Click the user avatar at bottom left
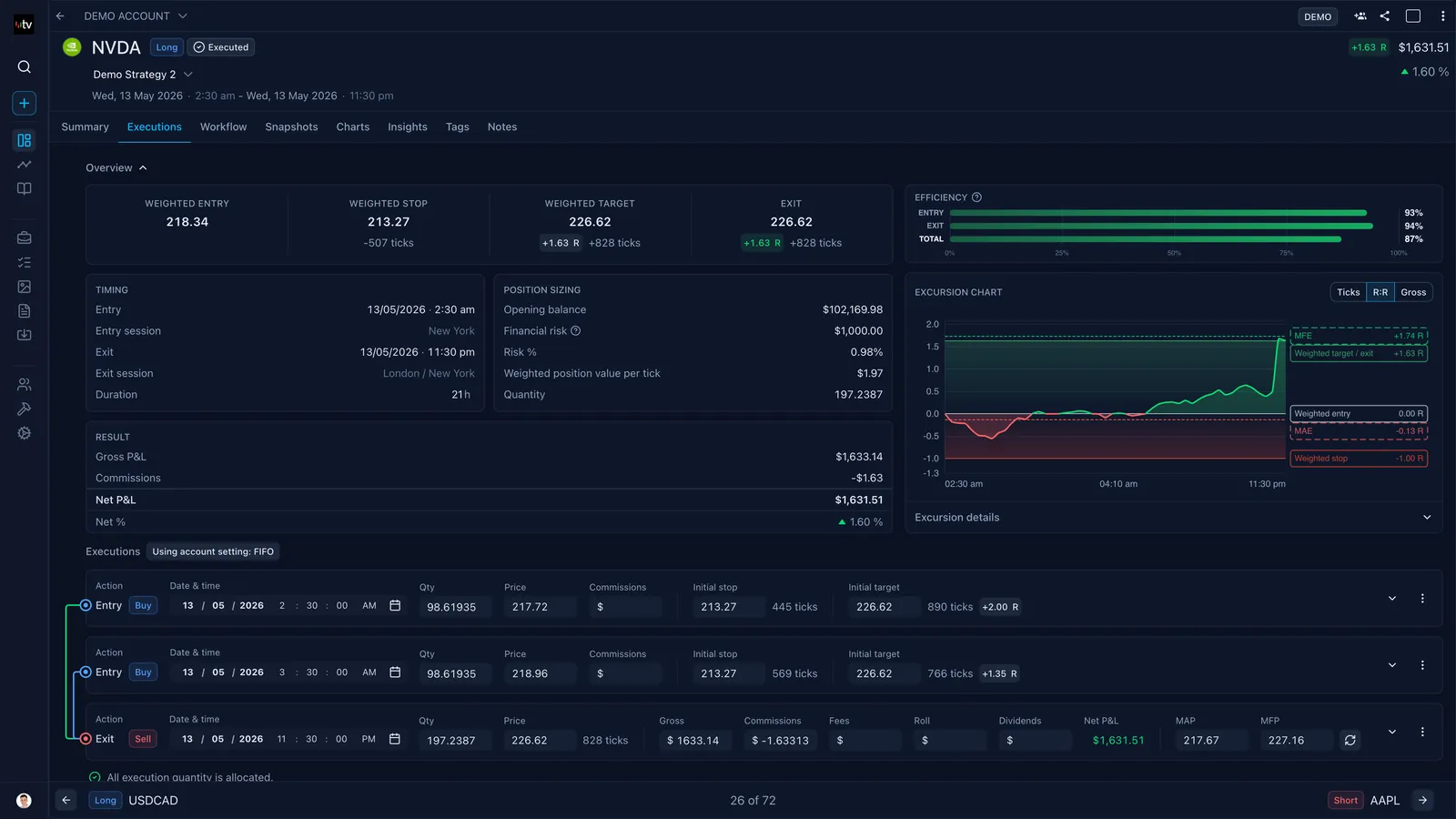The height and width of the screenshot is (819, 1456). pos(25,801)
